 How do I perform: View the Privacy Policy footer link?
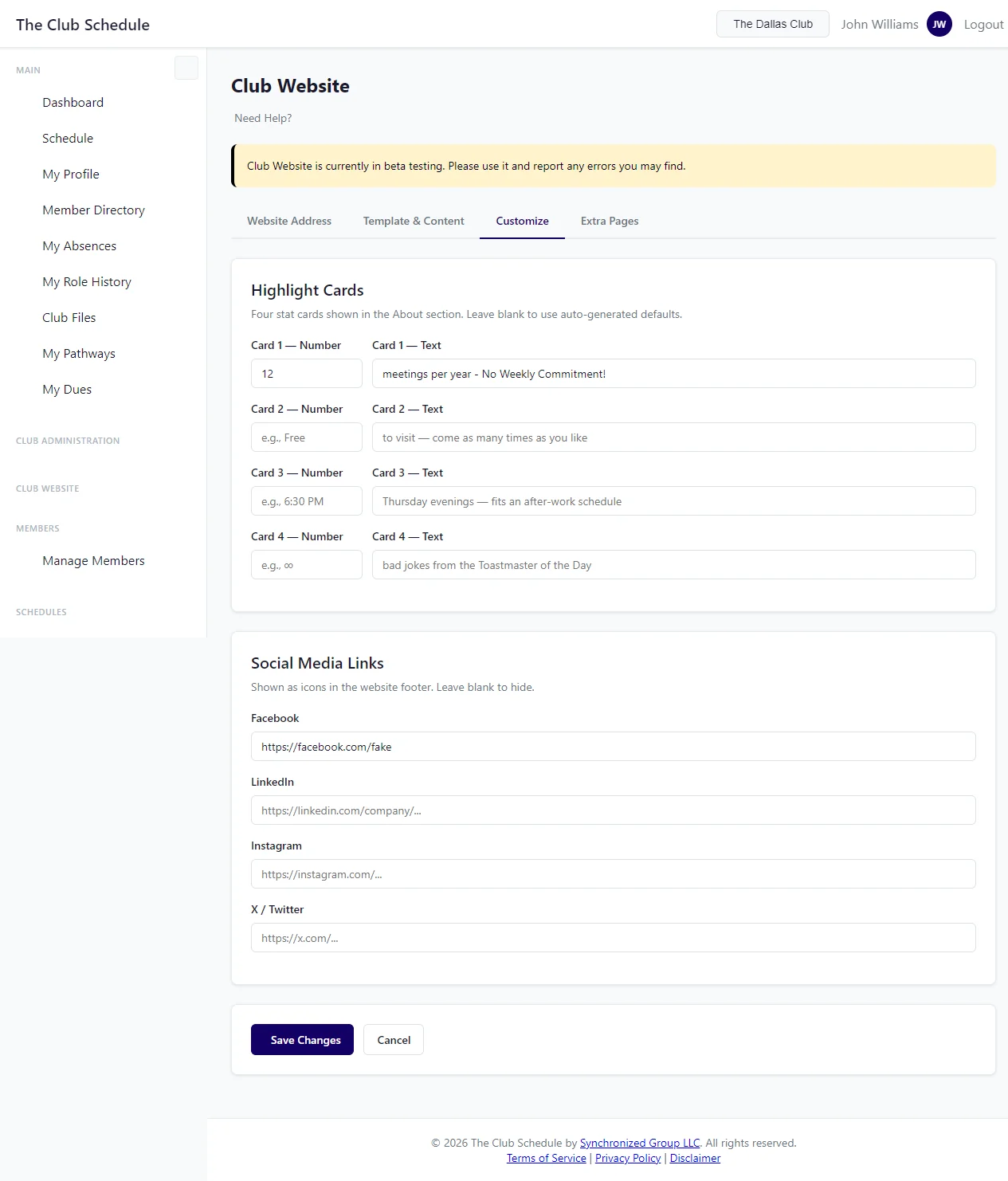pyautogui.click(x=628, y=1158)
